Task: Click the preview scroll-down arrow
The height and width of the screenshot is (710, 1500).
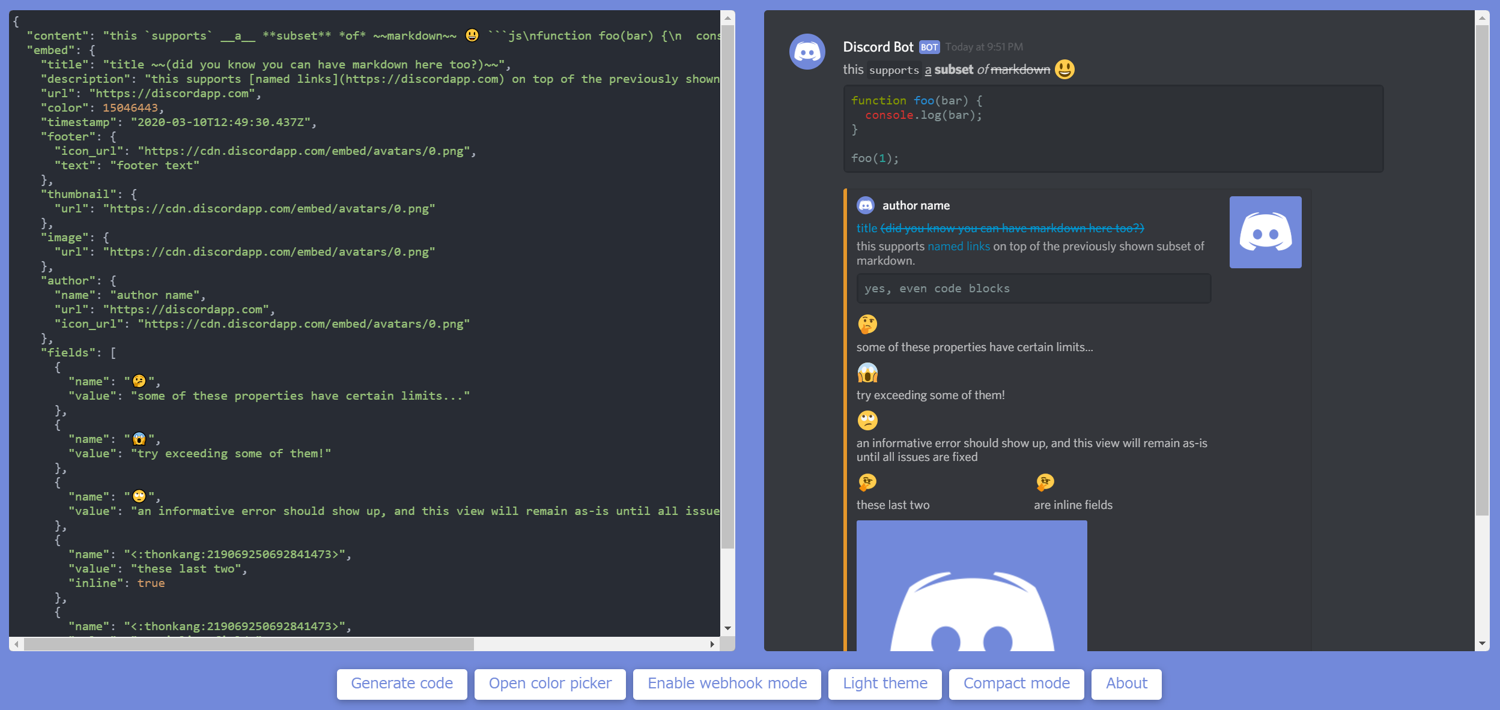Action: [1482, 644]
